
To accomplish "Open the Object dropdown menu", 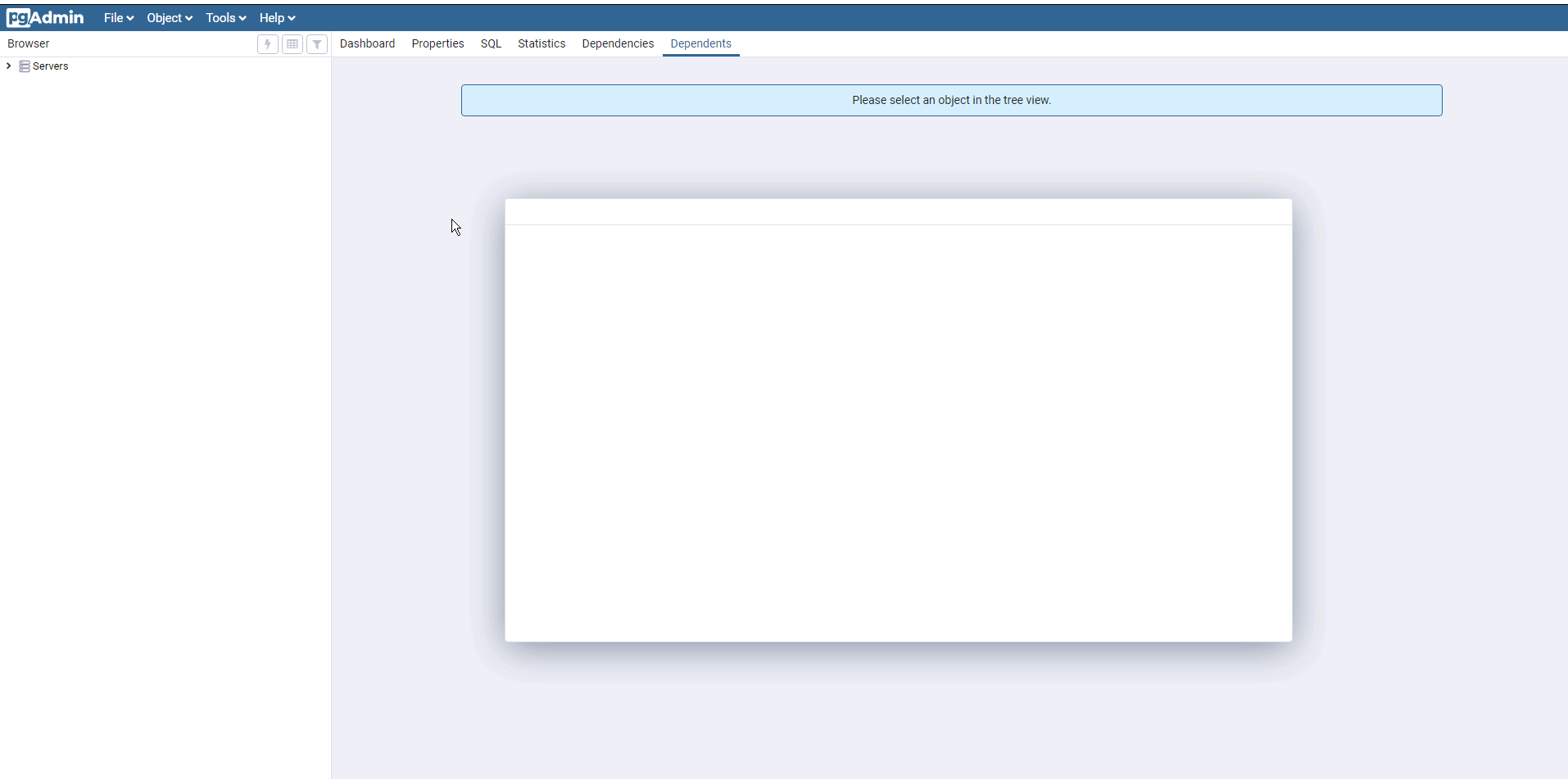I will pyautogui.click(x=169, y=18).
